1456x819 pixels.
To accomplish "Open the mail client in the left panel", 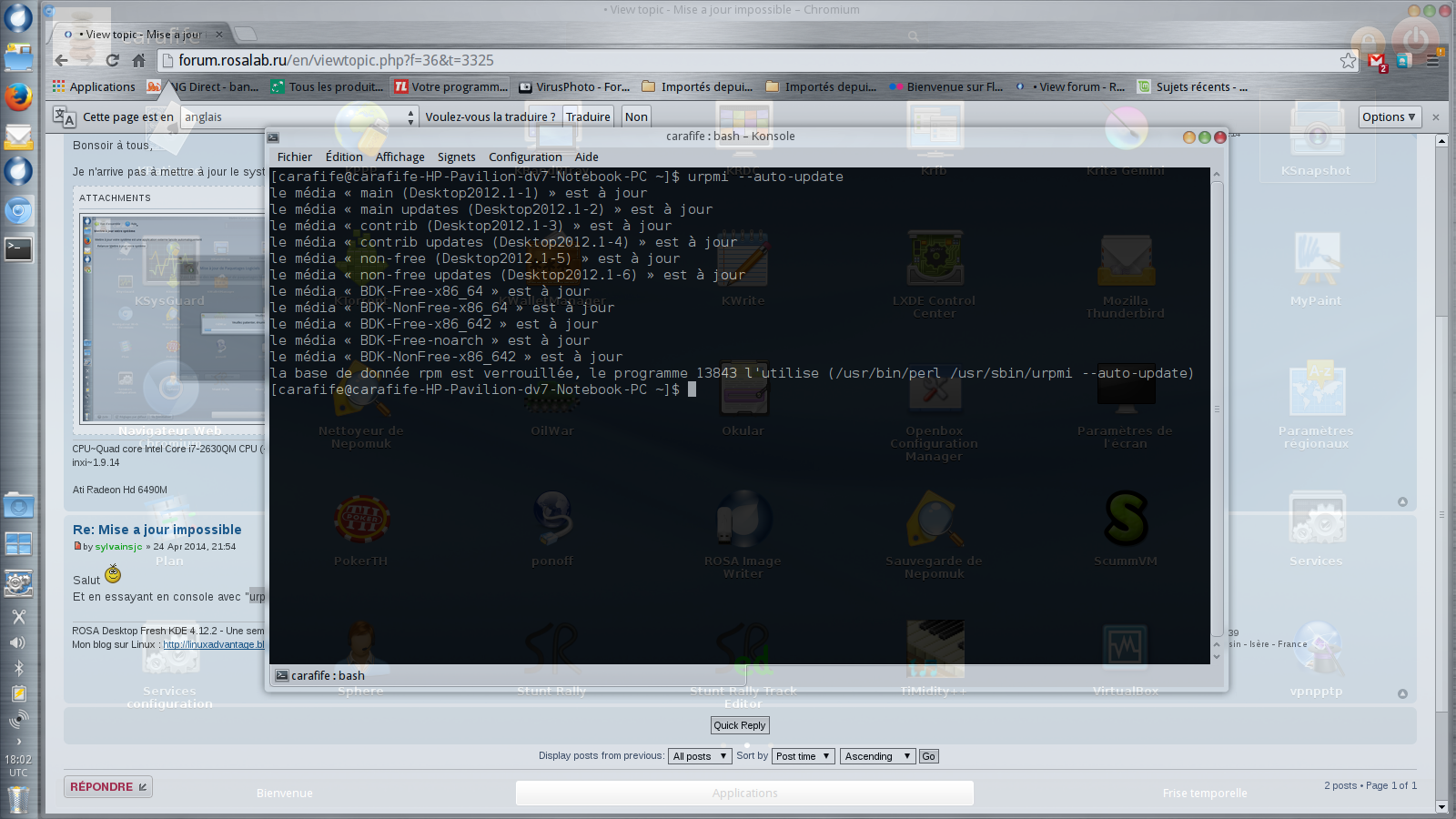I will (x=18, y=137).
